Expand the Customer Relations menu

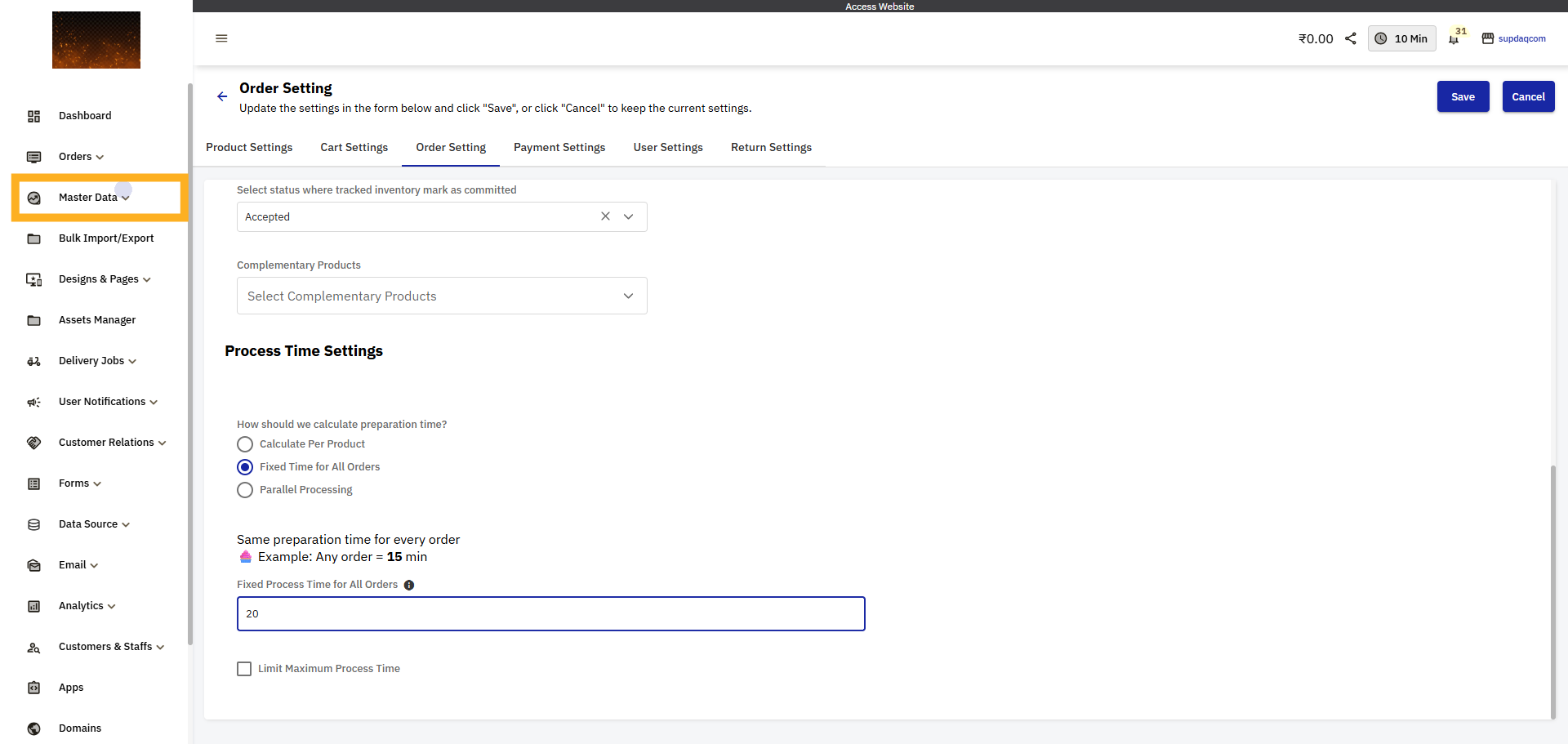[x=112, y=443]
